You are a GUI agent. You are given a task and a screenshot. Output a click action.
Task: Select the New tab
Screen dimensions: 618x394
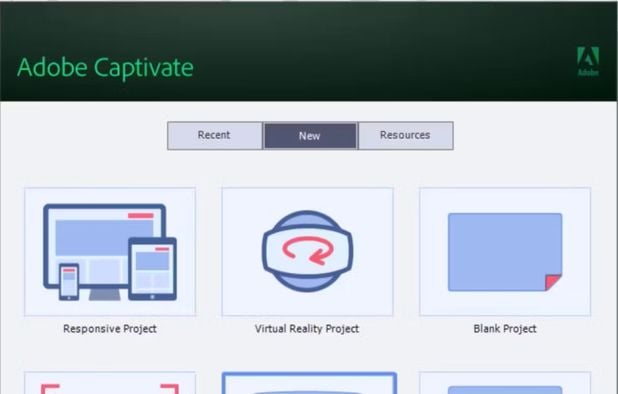310,136
